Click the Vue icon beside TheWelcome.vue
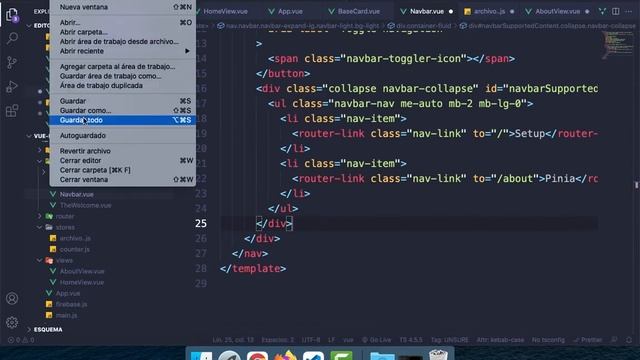This screenshot has height=360, width=640. [53, 205]
